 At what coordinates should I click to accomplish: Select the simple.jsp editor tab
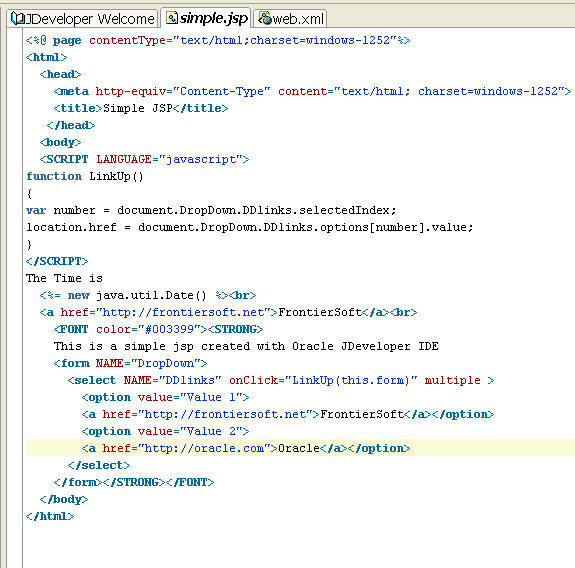[x=206, y=18]
